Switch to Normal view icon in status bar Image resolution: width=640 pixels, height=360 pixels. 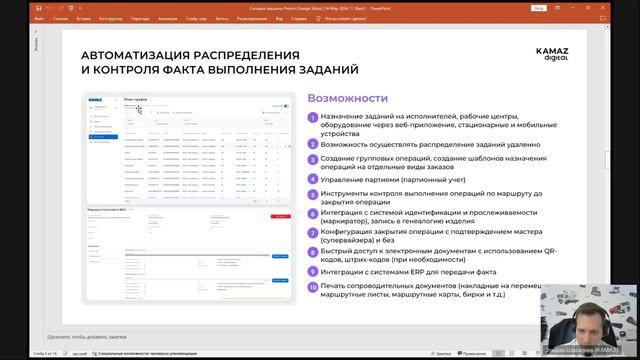point(498,353)
